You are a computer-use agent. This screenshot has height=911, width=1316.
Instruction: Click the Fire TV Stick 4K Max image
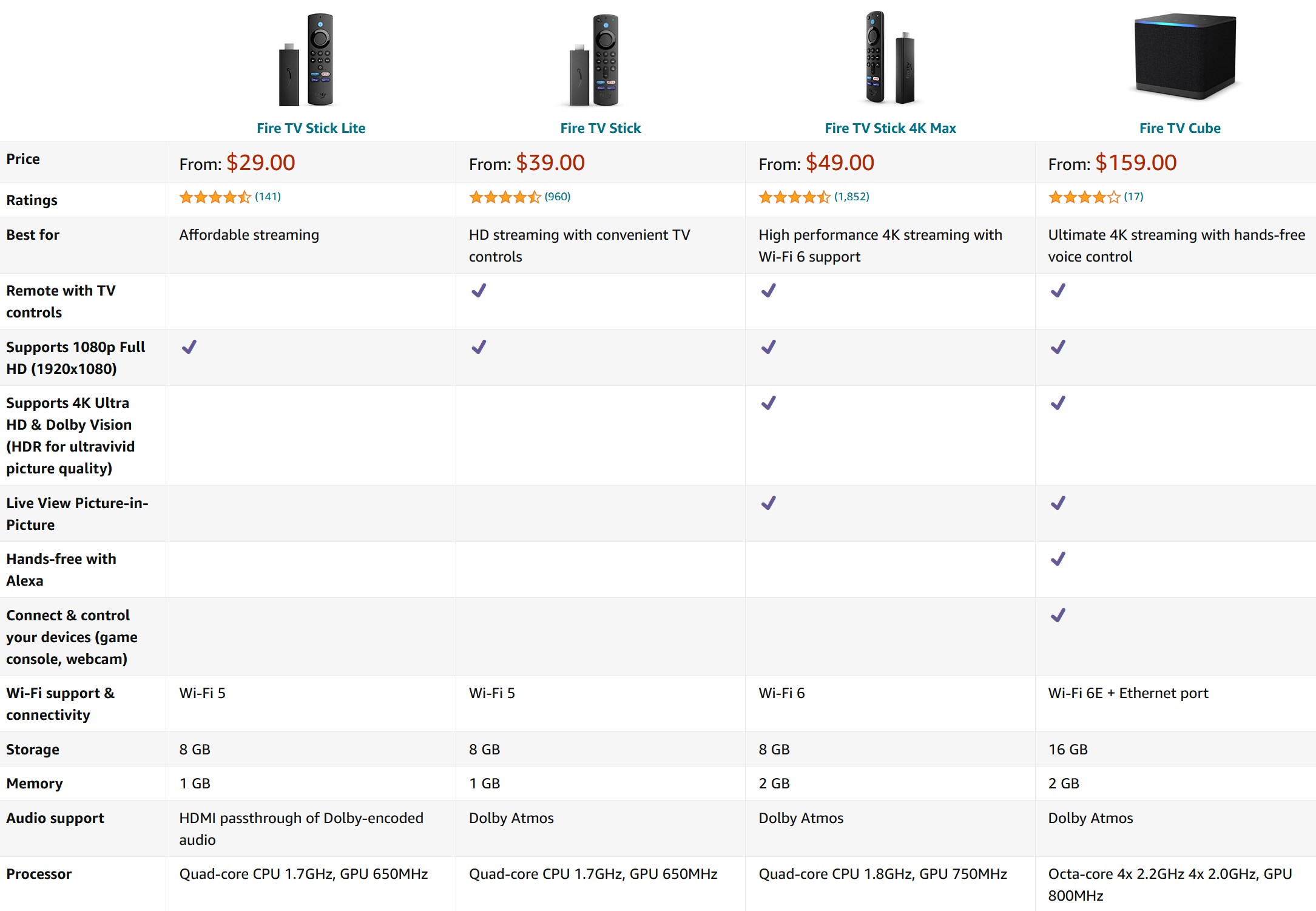889,58
